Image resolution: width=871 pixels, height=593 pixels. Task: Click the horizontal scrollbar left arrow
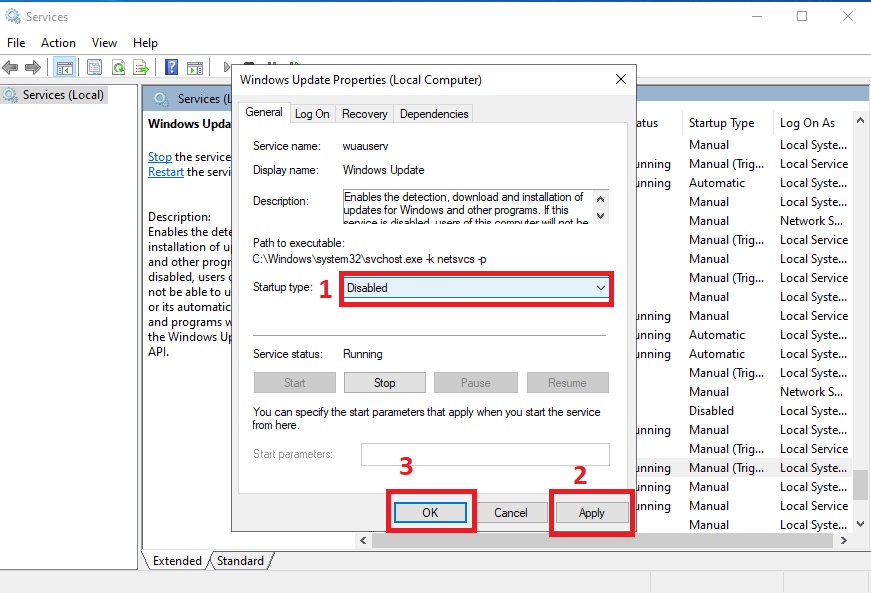pos(363,540)
